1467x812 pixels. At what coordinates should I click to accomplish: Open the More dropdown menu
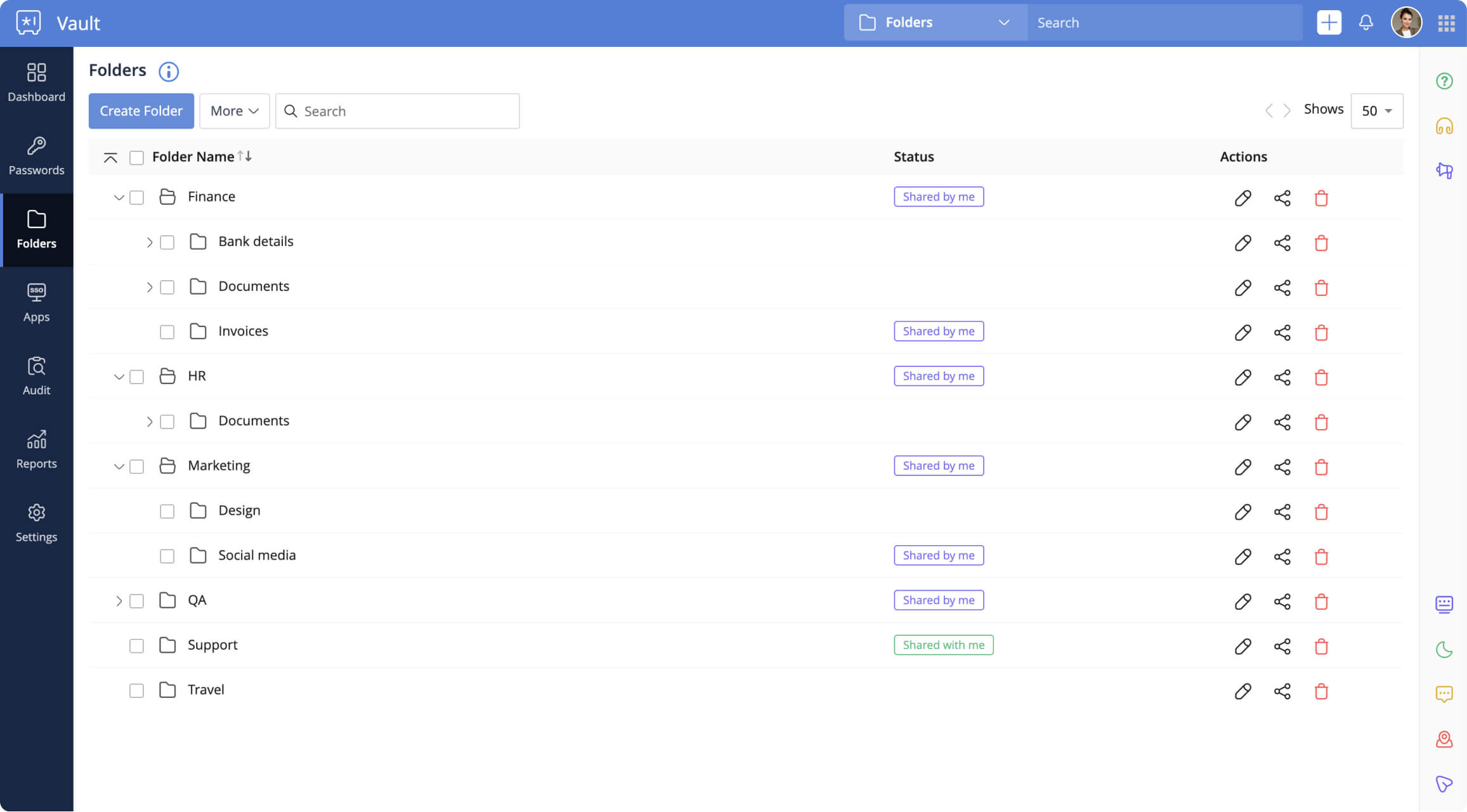(234, 111)
